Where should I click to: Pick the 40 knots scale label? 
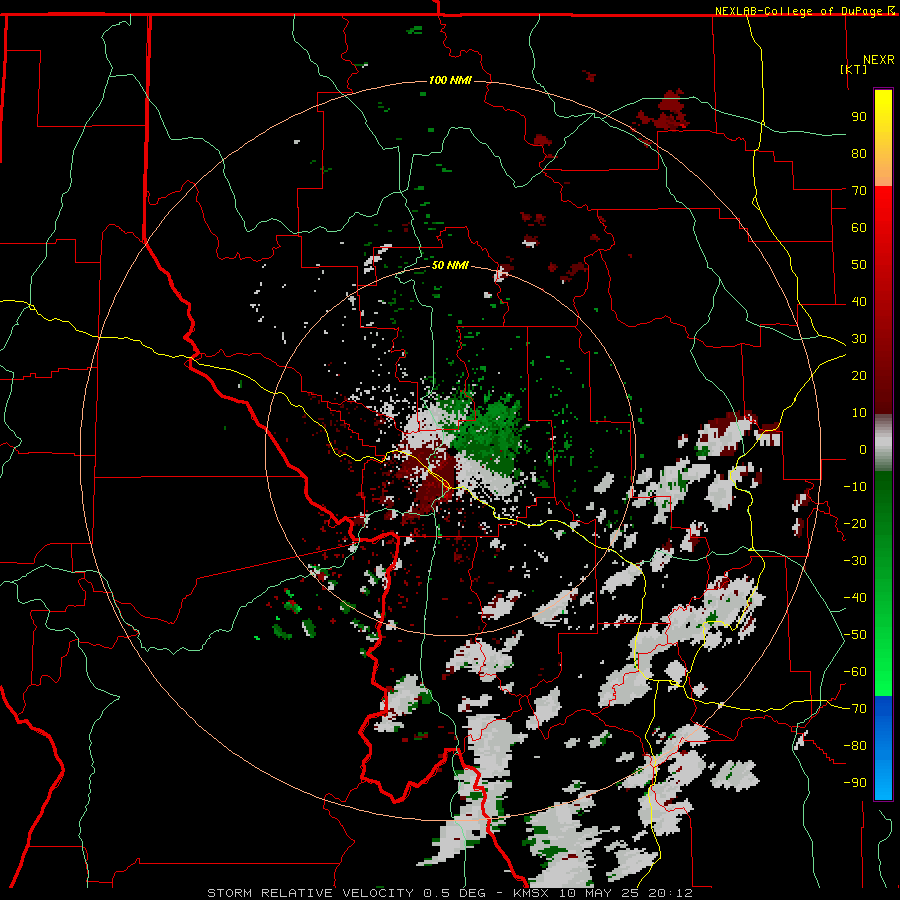(859, 302)
